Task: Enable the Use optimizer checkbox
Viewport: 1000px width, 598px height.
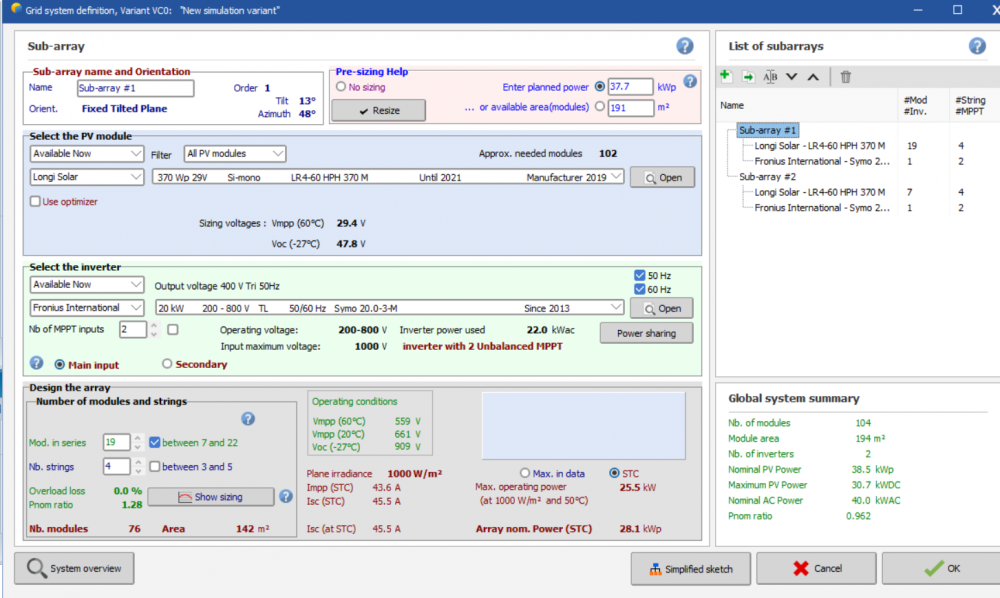Action: (36, 201)
